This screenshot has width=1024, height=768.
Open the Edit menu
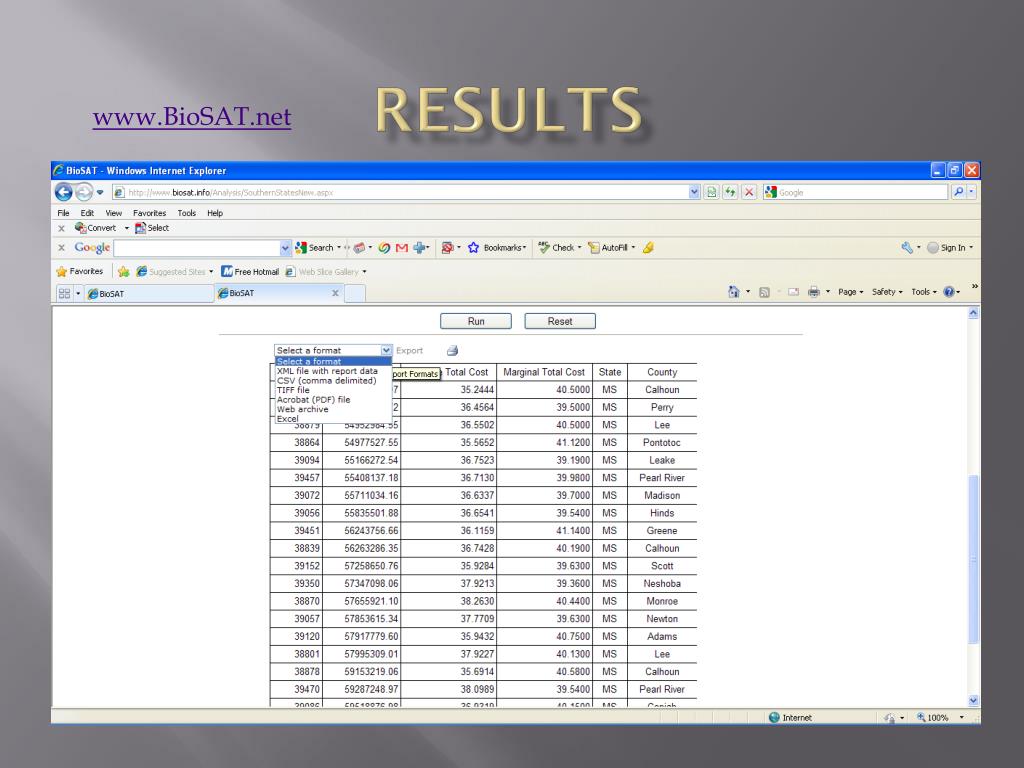click(87, 213)
